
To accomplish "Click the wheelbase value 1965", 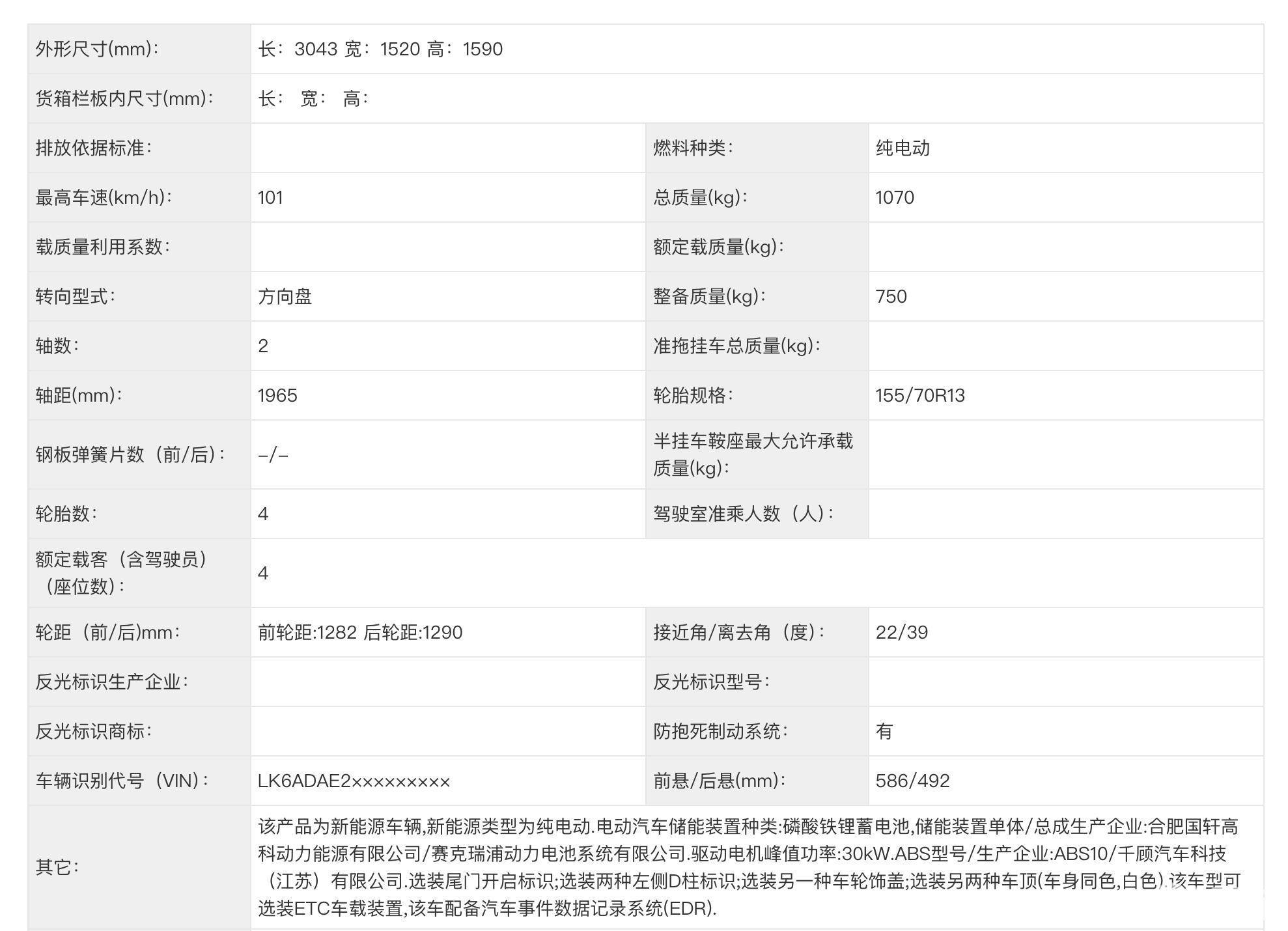I will click(277, 396).
